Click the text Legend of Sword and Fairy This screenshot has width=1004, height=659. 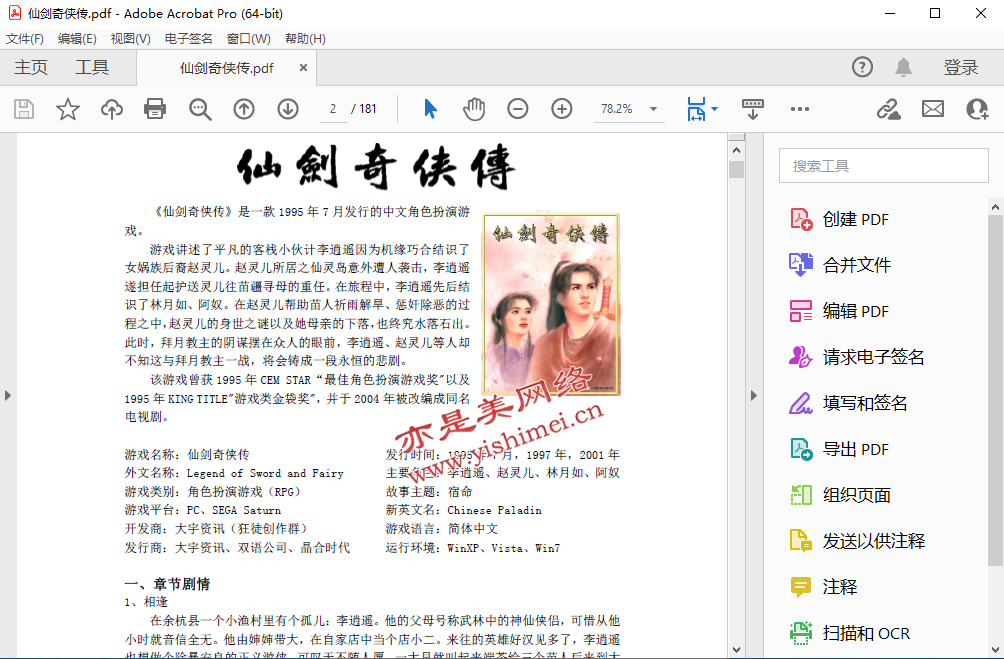(x=265, y=473)
